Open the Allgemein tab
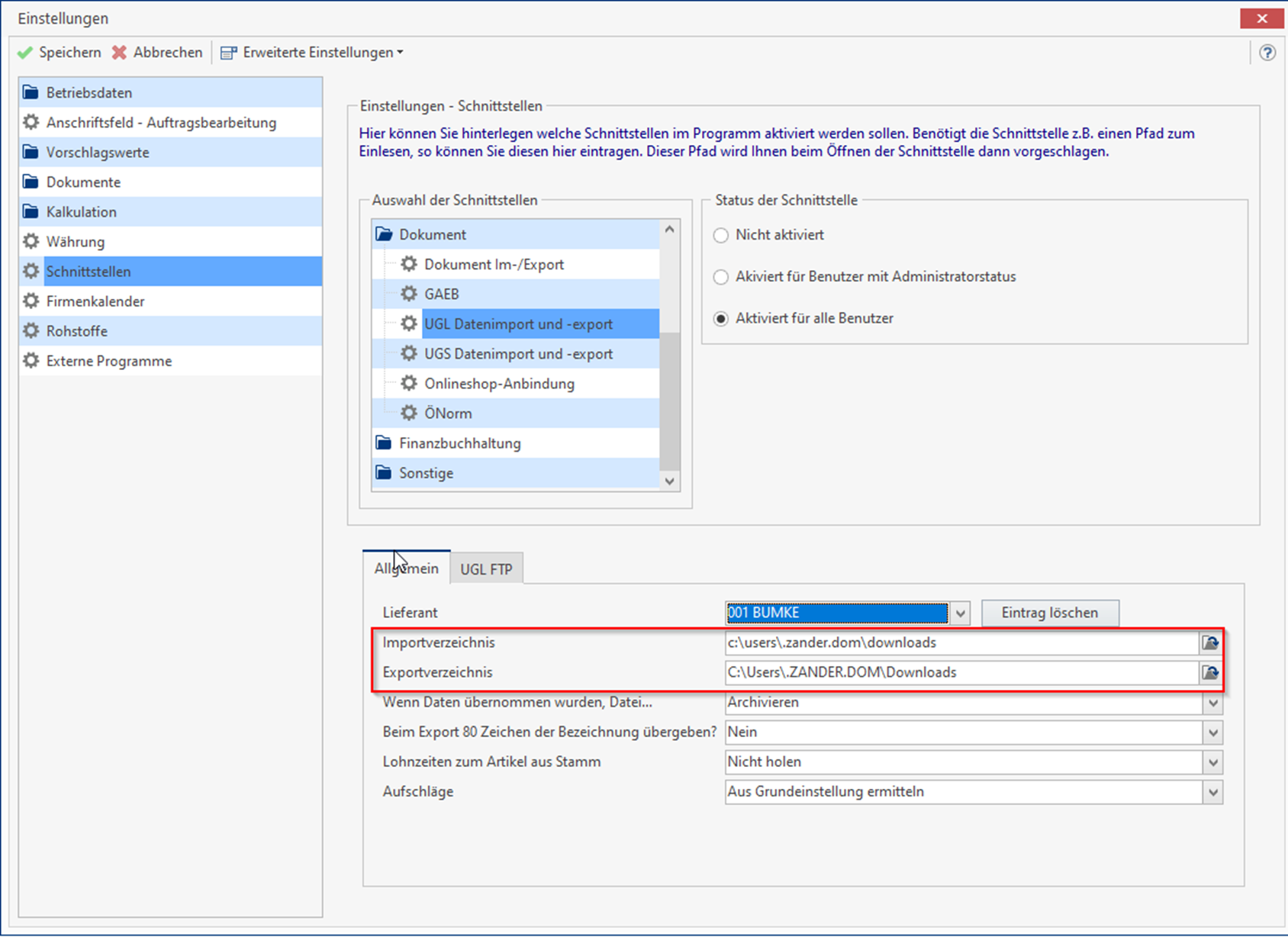This screenshot has height=937, width=1288. coord(406,568)
